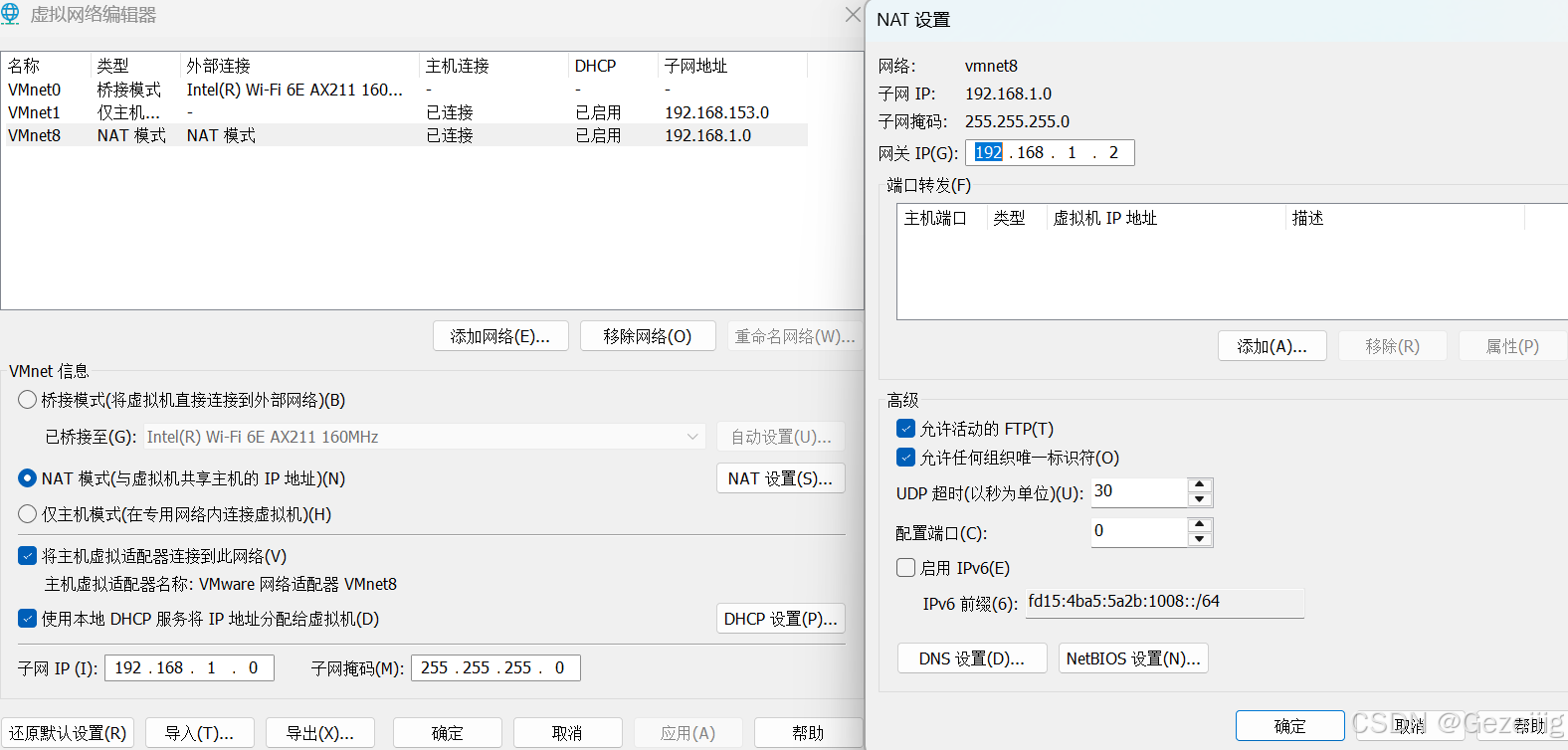
Task: Click the Export button
Action: point(320,733)
